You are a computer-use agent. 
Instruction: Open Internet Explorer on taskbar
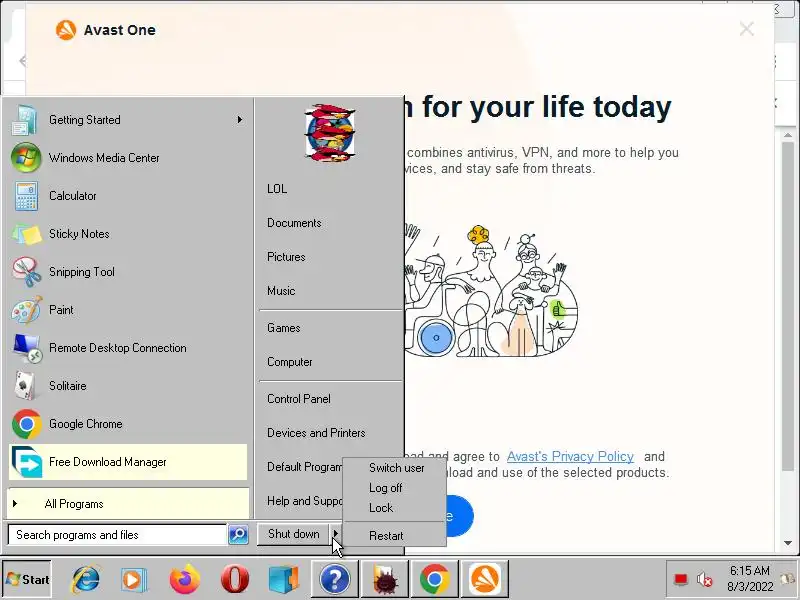tap(86, 580)
